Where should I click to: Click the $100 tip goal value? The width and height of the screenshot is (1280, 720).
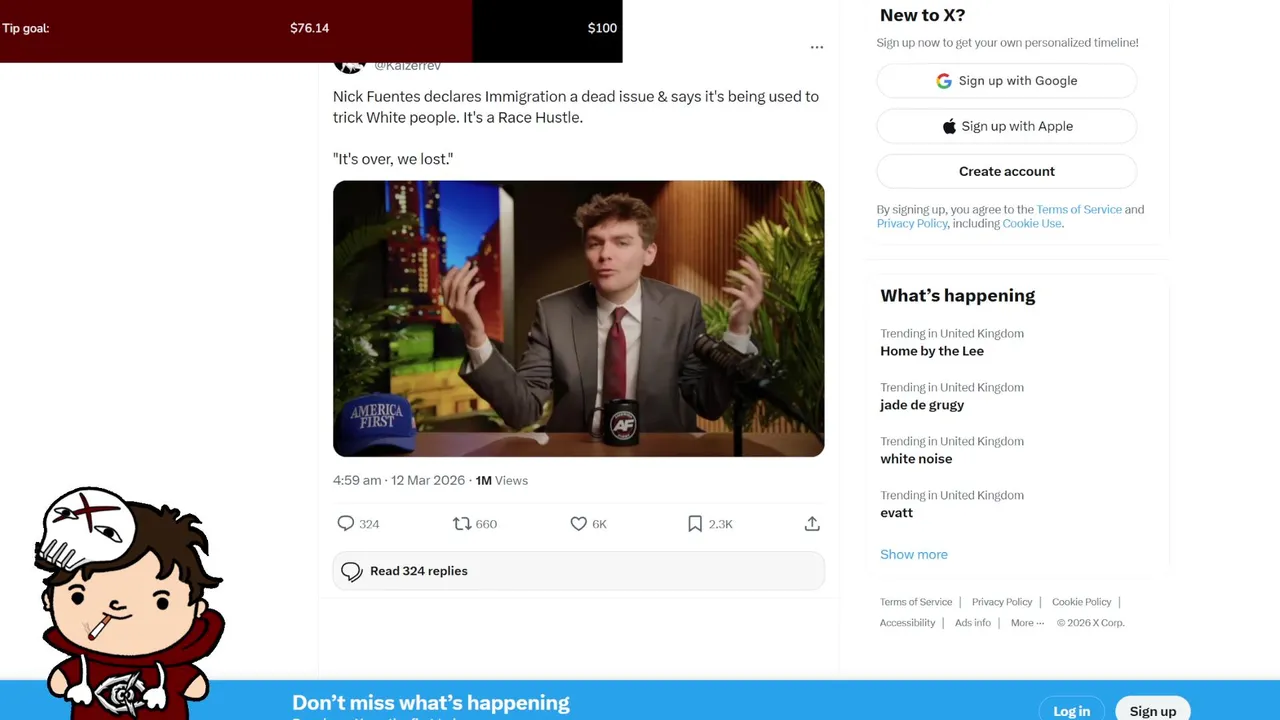(602, 28)
